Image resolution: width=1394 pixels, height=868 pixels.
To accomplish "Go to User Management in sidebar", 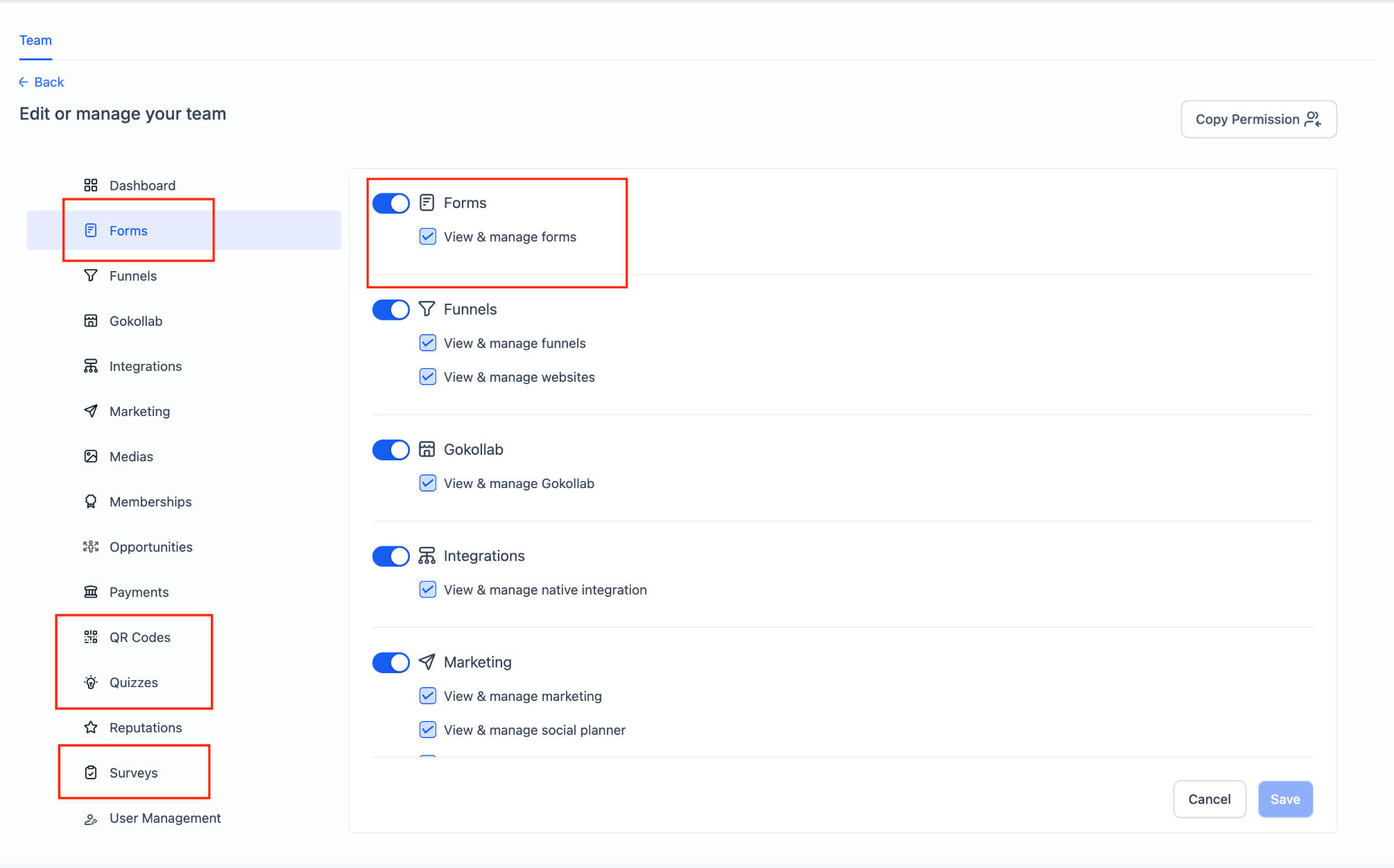I will tap(165, 818).
